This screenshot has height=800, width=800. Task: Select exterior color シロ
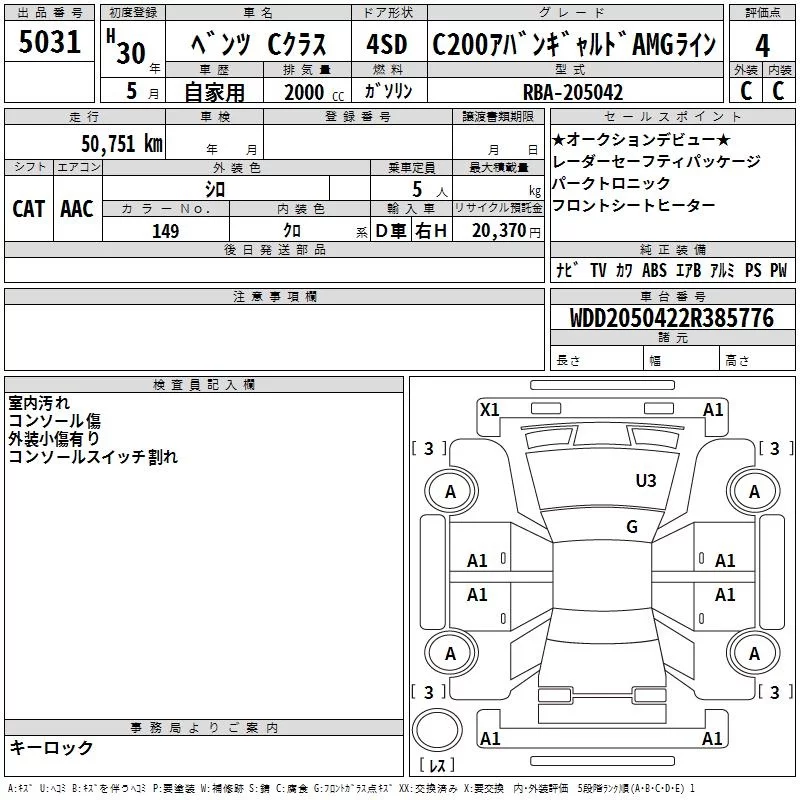click(x=215, y=189)
